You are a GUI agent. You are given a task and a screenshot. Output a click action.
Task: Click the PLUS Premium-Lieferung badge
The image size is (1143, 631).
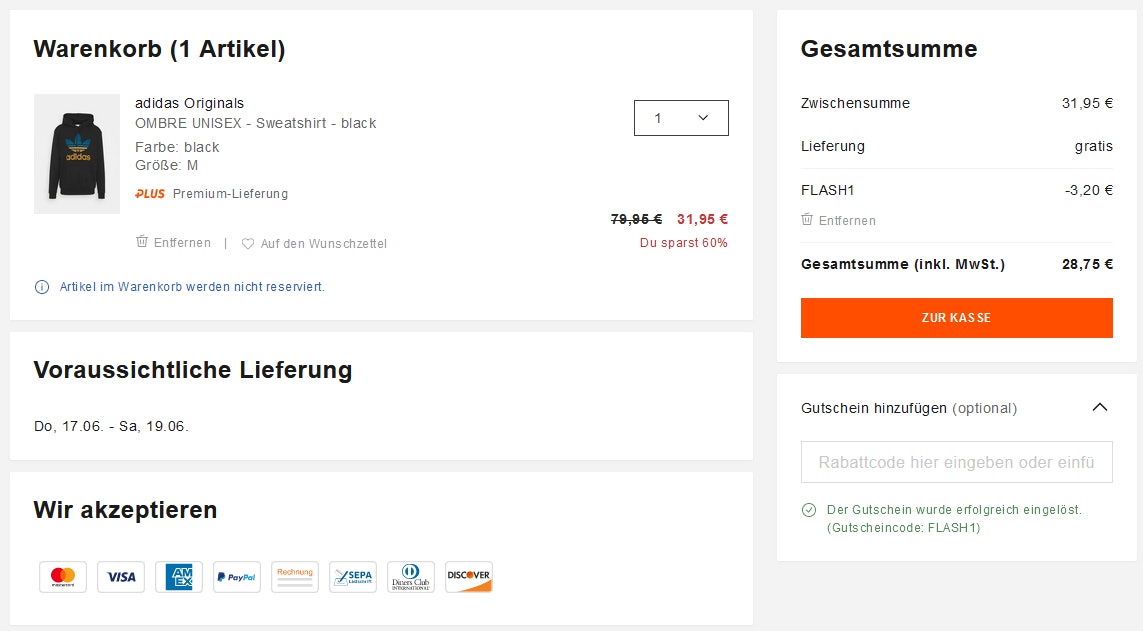pos(212,194)
